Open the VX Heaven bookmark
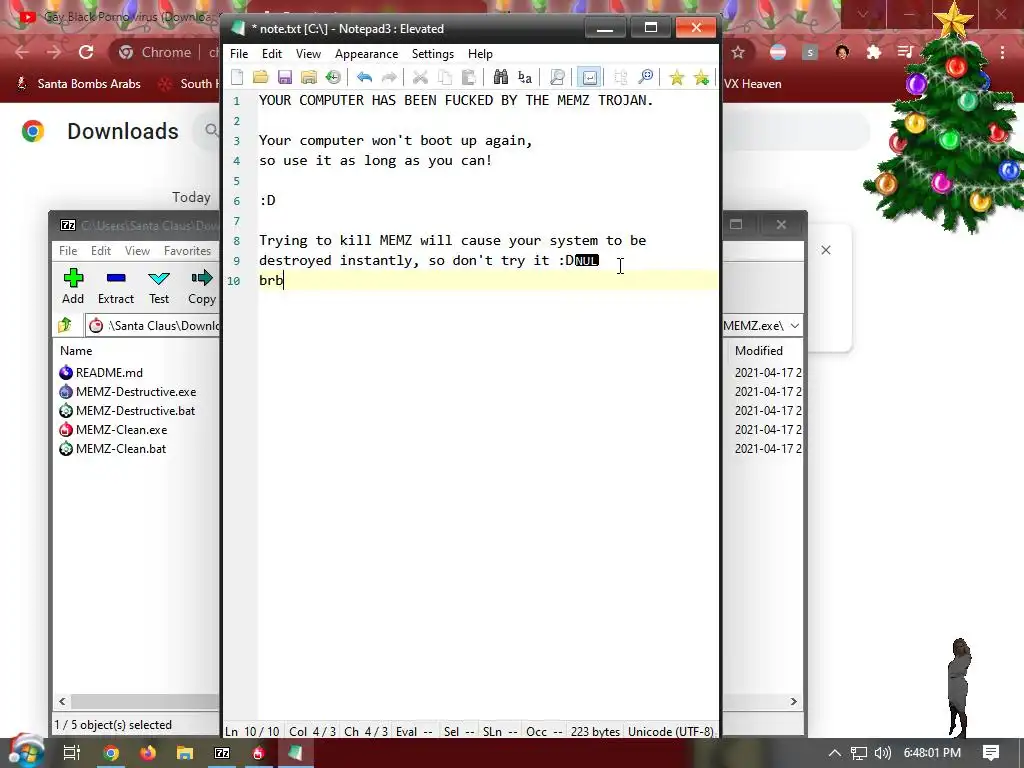The width and height of the screenshot is (1024, 768). [752, 84]
